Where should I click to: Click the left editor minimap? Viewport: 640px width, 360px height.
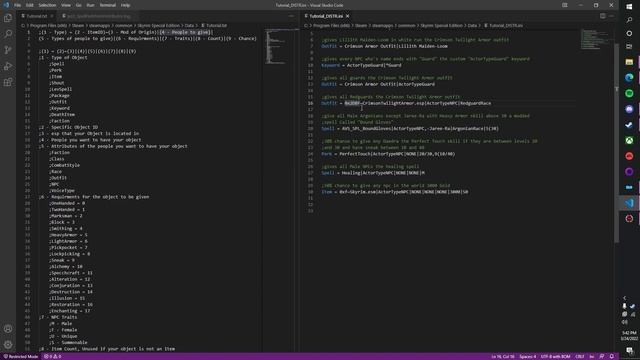click(281, 46)
